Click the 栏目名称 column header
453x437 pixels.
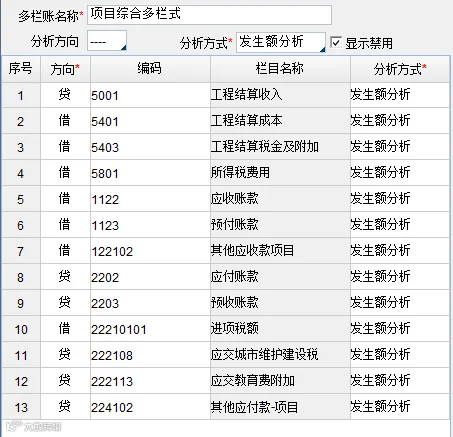click(x=280, y=69)
